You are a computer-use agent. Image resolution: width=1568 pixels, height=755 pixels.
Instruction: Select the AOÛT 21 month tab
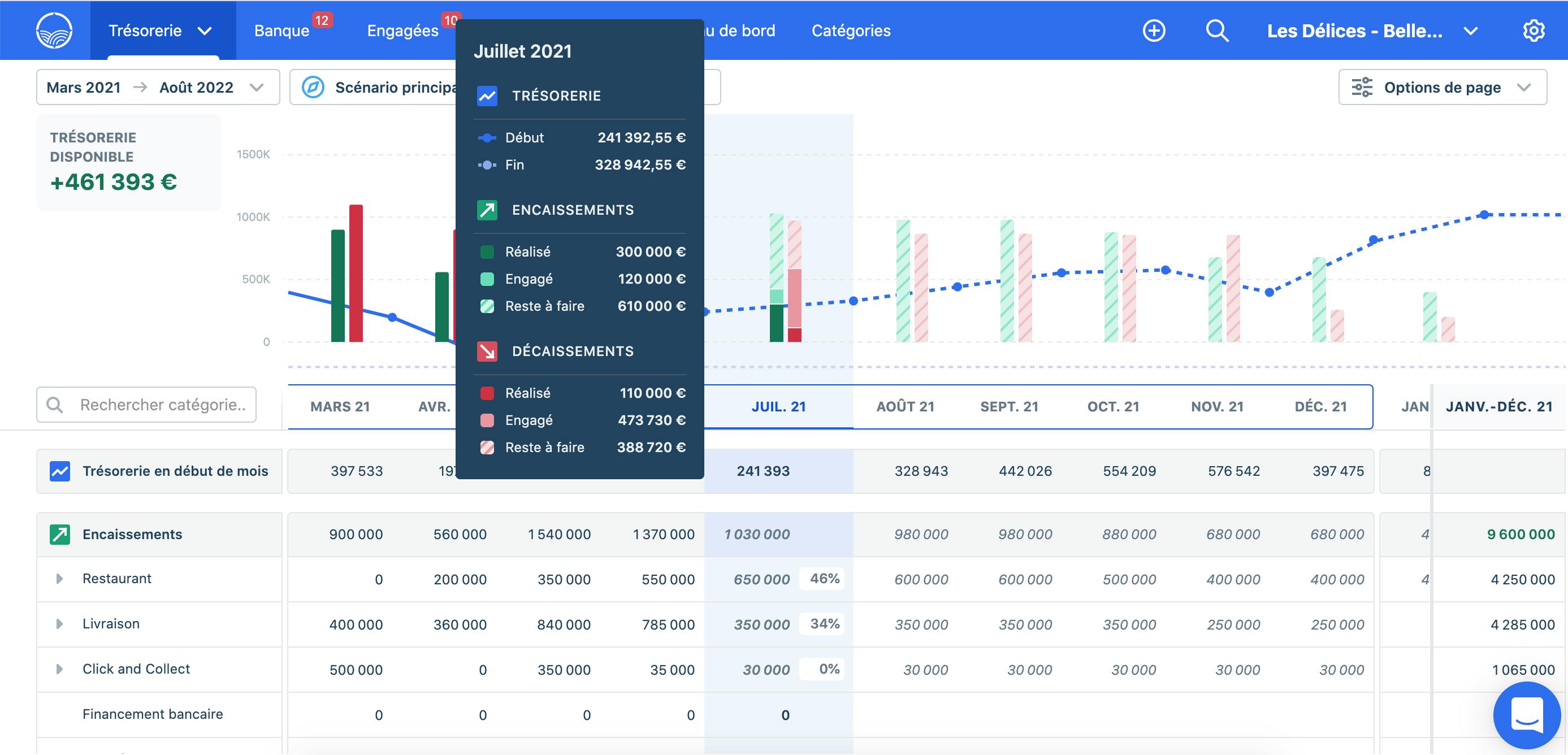tap(905, 406)
